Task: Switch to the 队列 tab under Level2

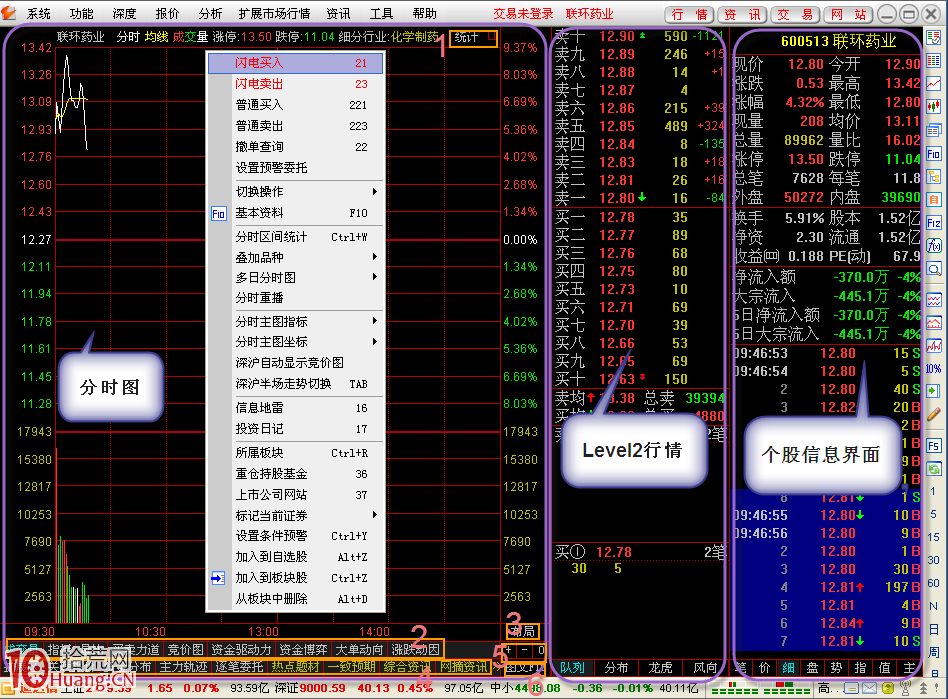Action: point(572,668)
